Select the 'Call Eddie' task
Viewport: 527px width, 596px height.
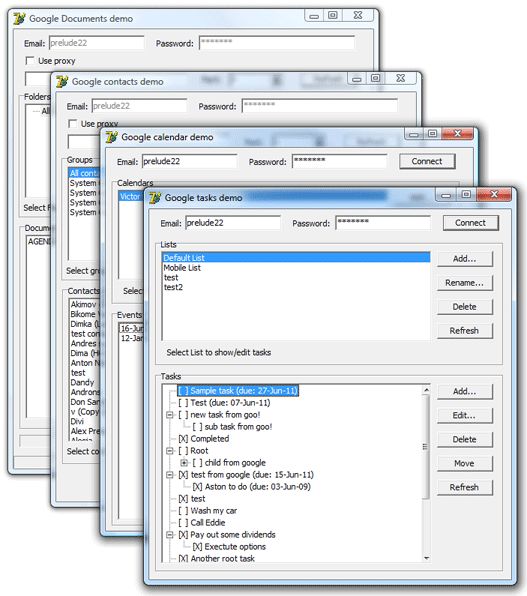pyautogui.click(x=202, y=523)
